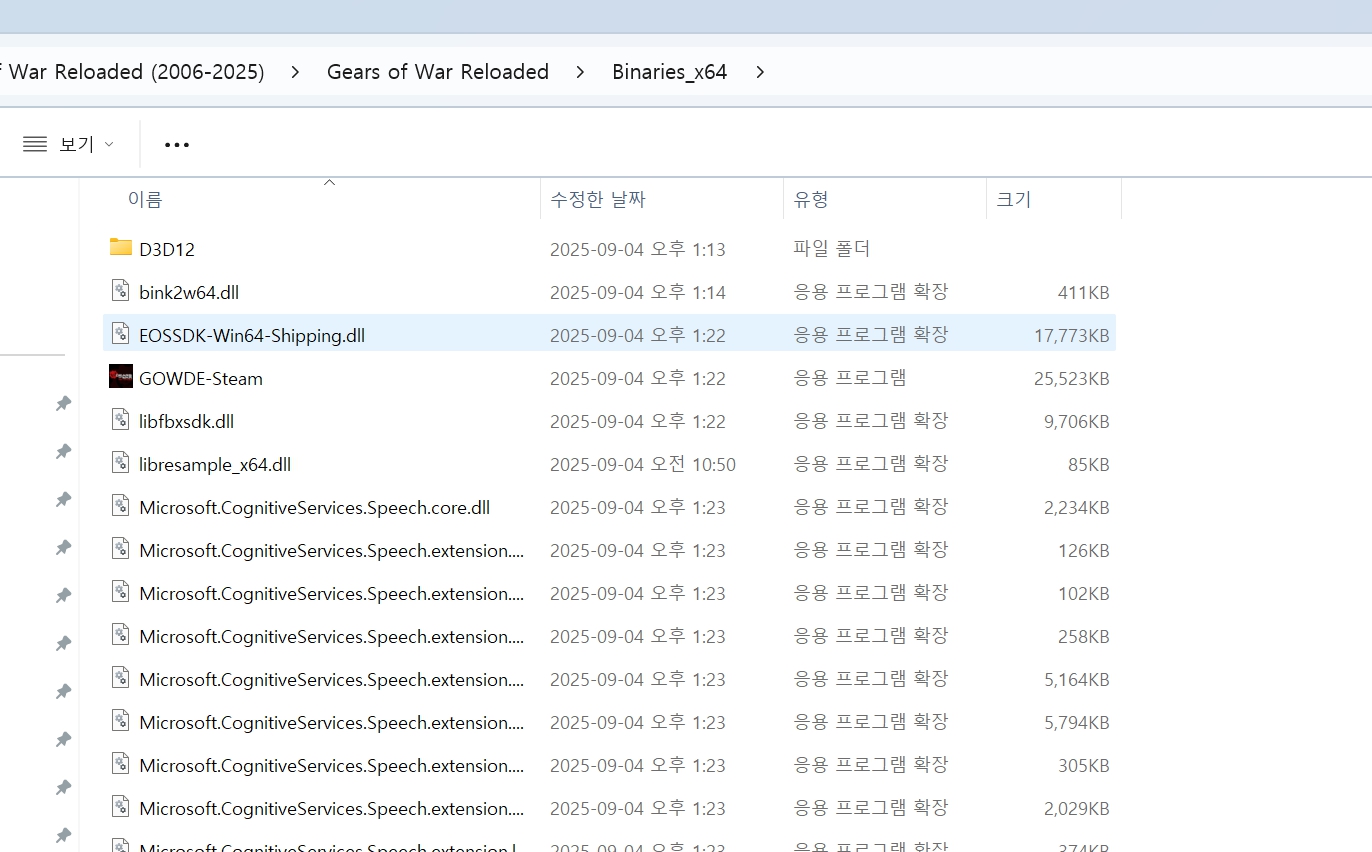This screenshot has width=1372, height=852.
Task: Click the bink2w64.dll file icon
Action: point(121,291)
